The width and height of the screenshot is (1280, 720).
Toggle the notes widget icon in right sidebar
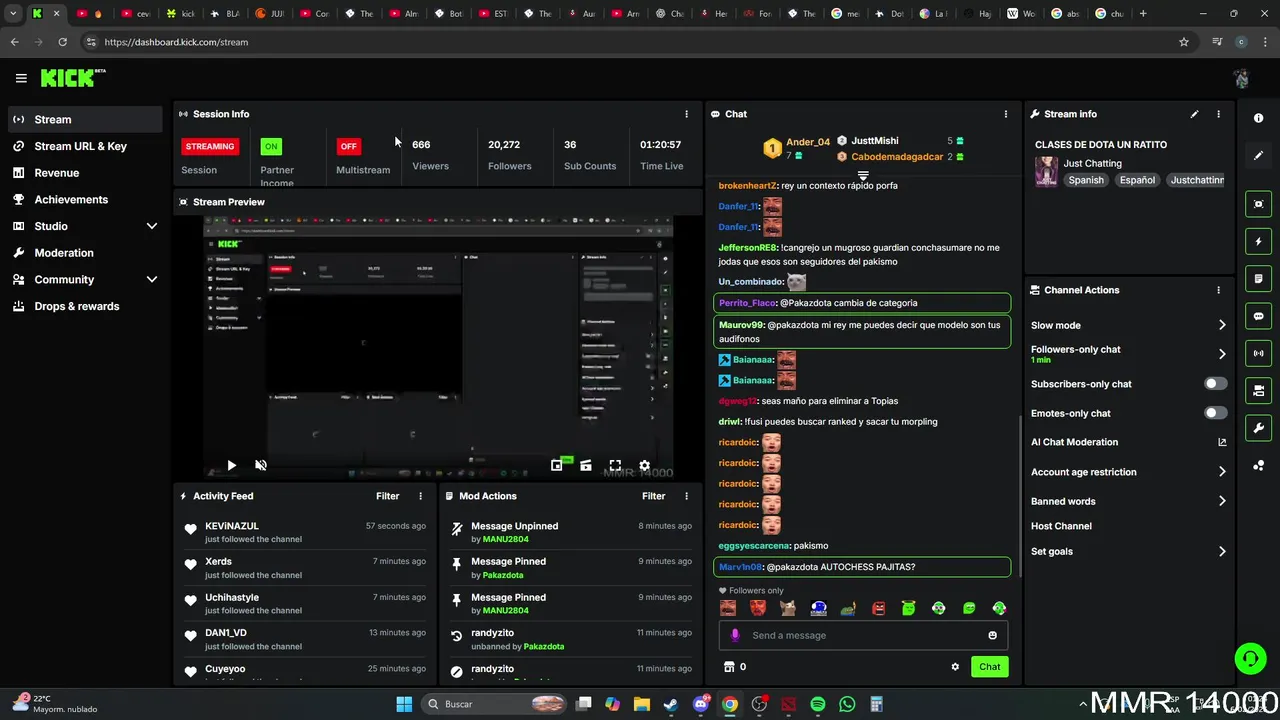point(1259,279)
